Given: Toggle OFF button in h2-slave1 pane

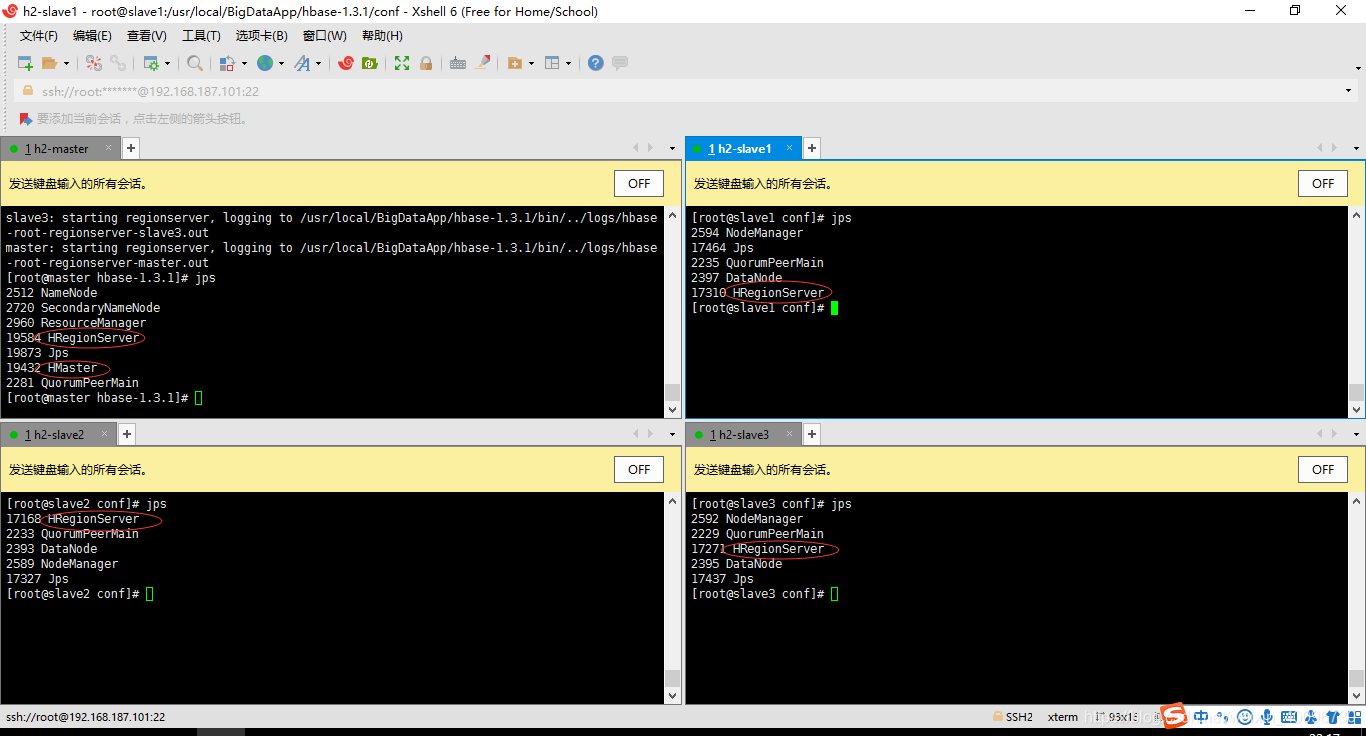Looking at the screenshot, I should pyautogui.click(x=1323, y=184).
